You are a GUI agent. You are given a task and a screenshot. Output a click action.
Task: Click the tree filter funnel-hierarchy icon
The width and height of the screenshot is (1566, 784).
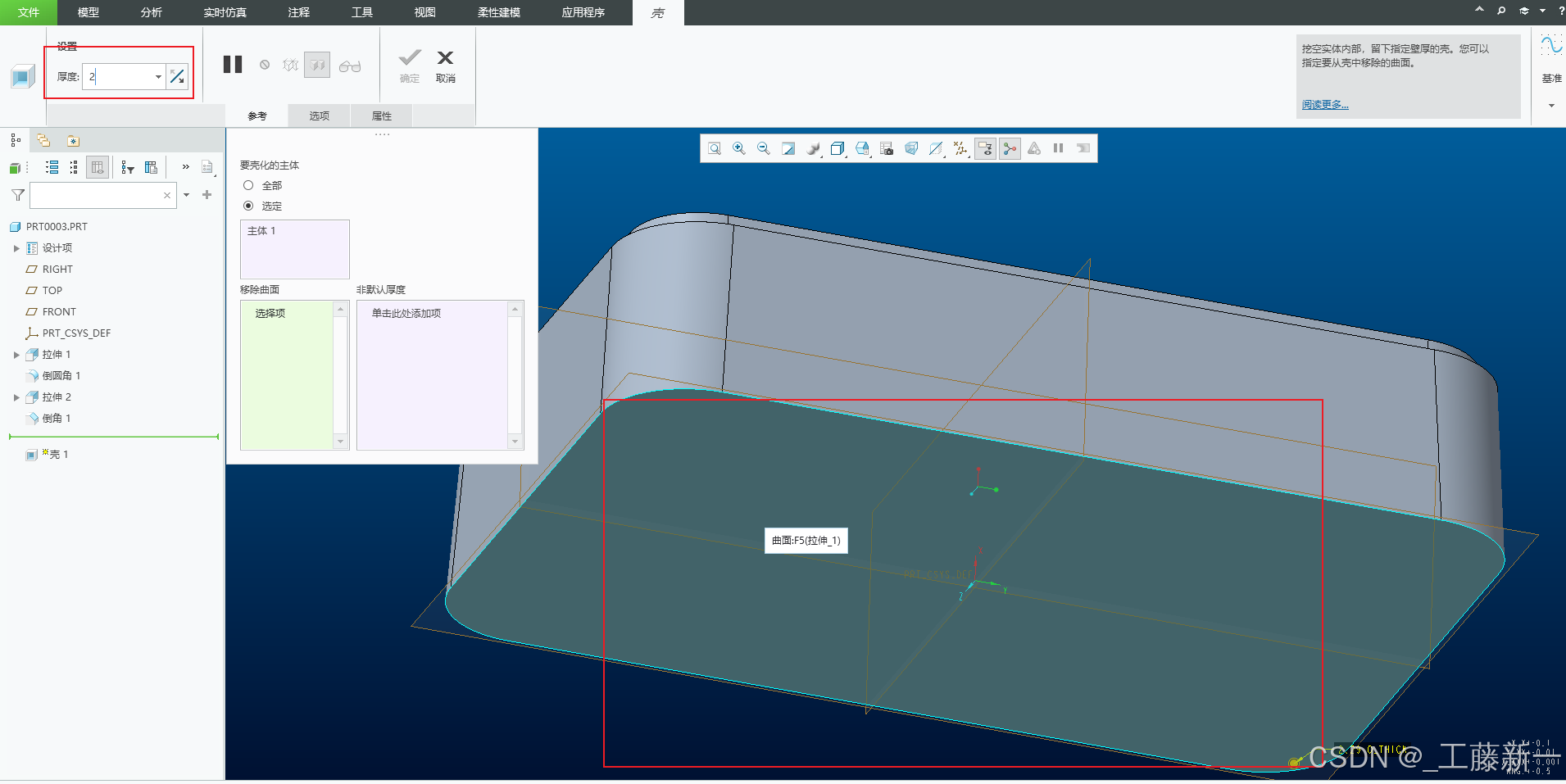coord(128,167)
